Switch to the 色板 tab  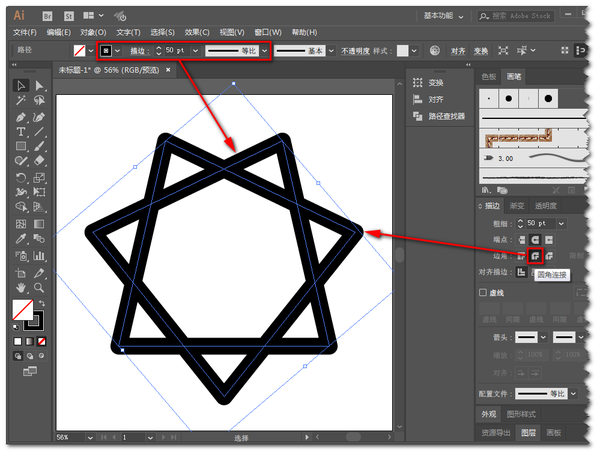coord(489,77)
